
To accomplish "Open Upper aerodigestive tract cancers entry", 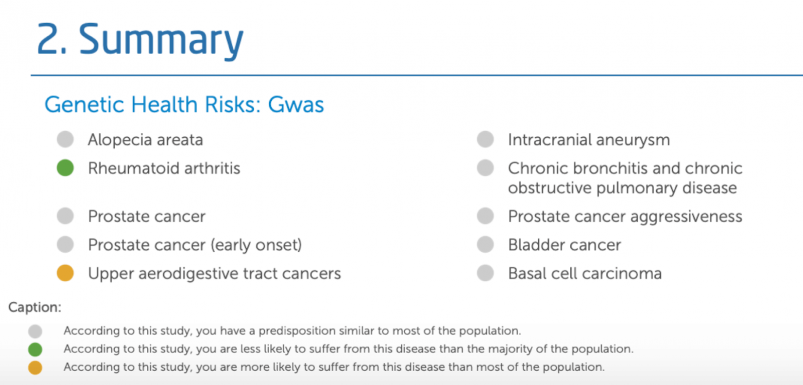I will [214, 273].
